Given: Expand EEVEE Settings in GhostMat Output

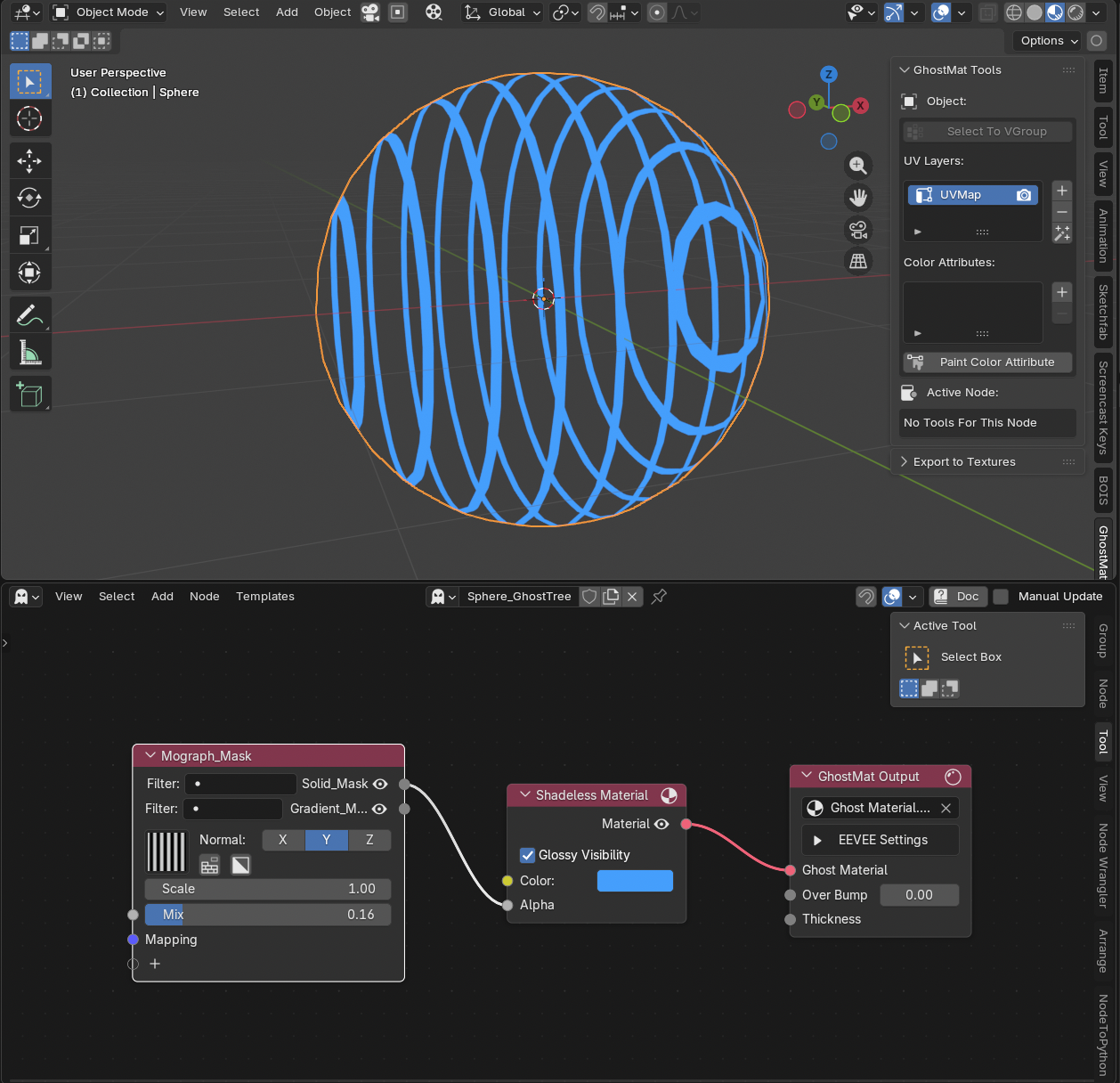Looking at the screenshot, I should tap(817, 840).
